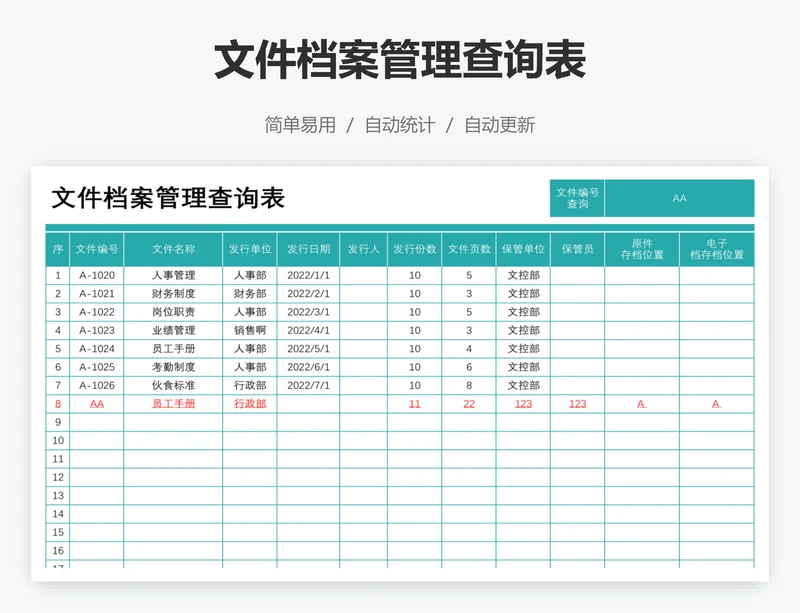Select the 发行单位 column header
The width and height of the screenshot is (800, 613).
(x=250, y=249)
